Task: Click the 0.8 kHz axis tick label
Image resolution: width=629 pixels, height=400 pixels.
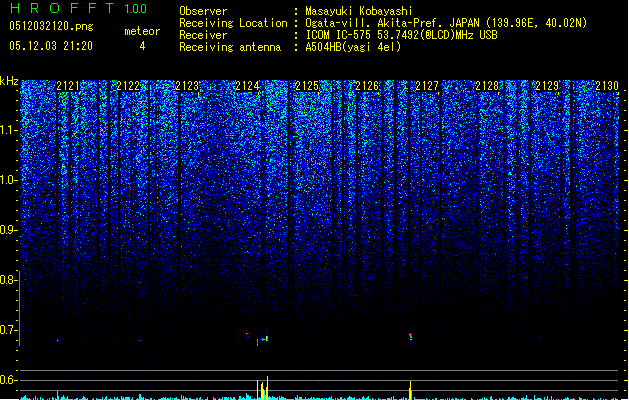Action: click(9, 280)
